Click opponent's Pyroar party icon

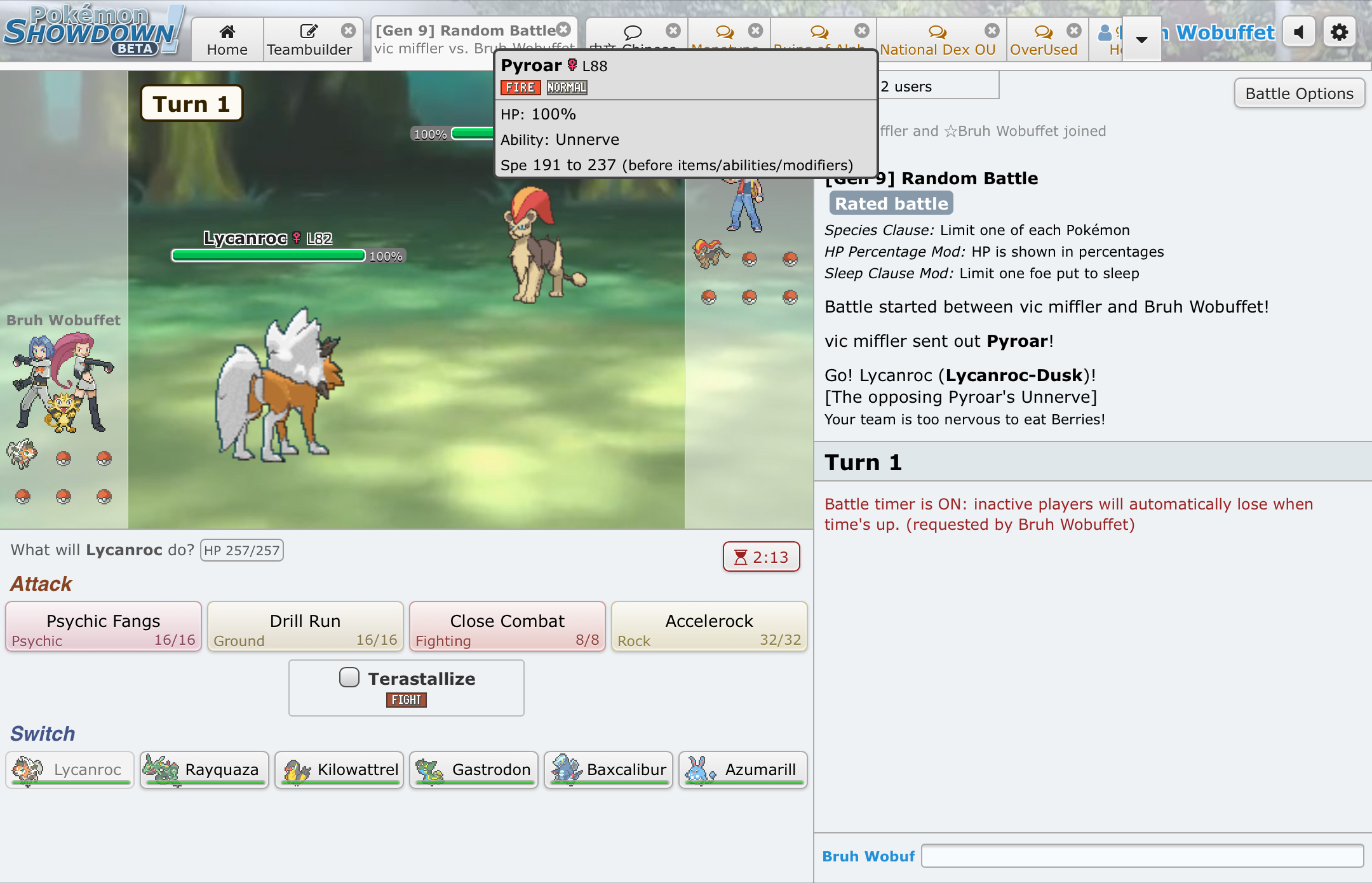coord(710,253)
